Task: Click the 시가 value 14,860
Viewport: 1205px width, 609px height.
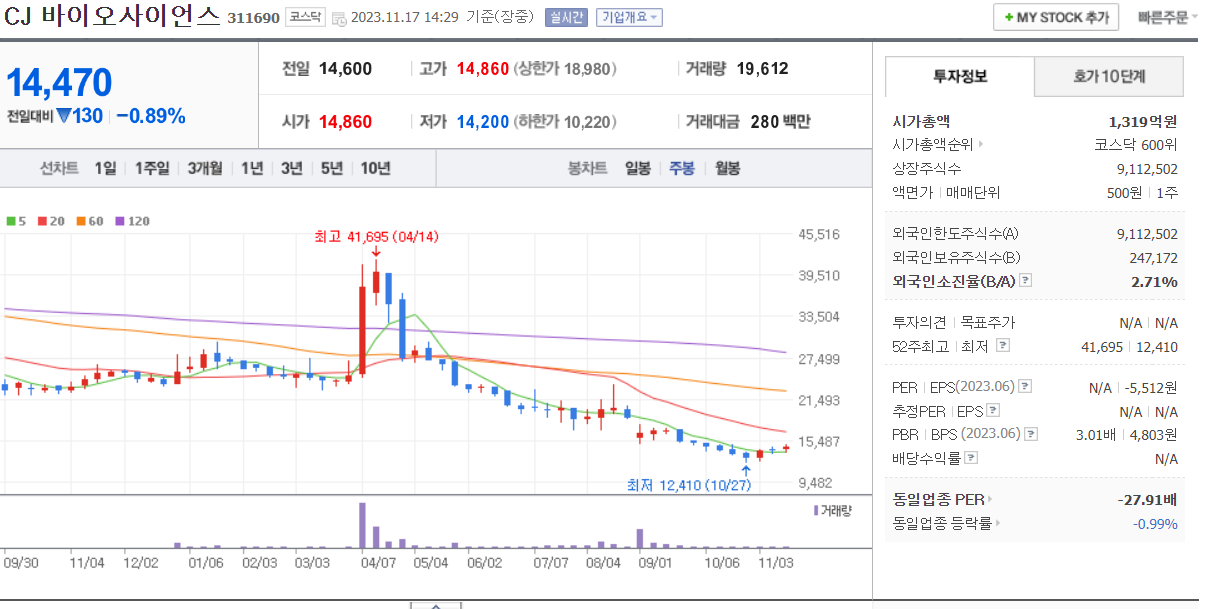Action: (x=346, y=122)
